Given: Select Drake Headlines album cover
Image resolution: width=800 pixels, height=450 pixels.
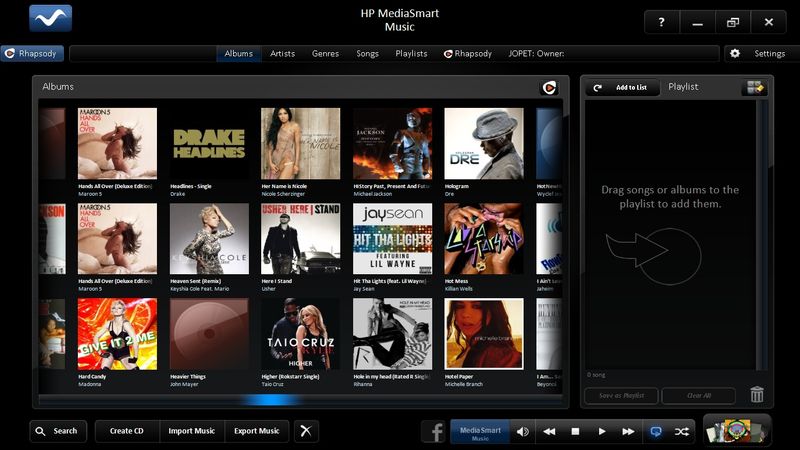Looking at the screenshot, I should (209, 143).
